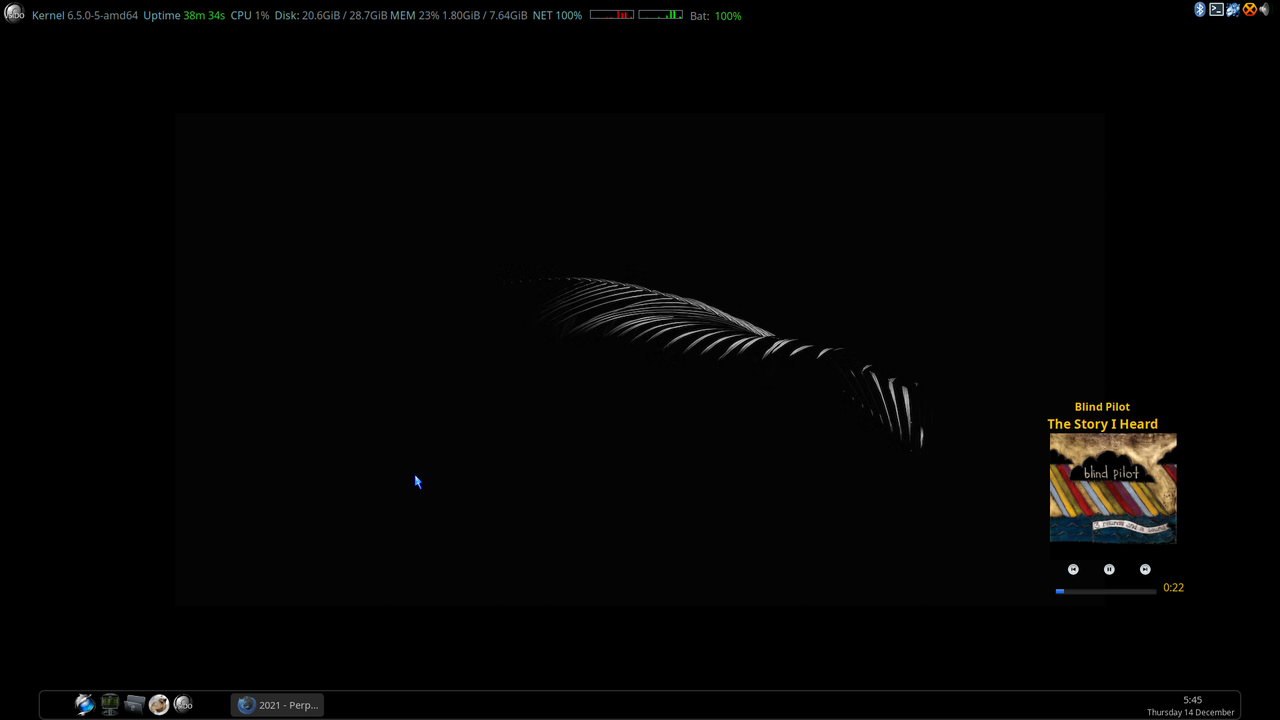The height and width of the screenshot is (720, 1280).
Task: Click the Blind Pilot album cover
Action: tap(1113, 488)
